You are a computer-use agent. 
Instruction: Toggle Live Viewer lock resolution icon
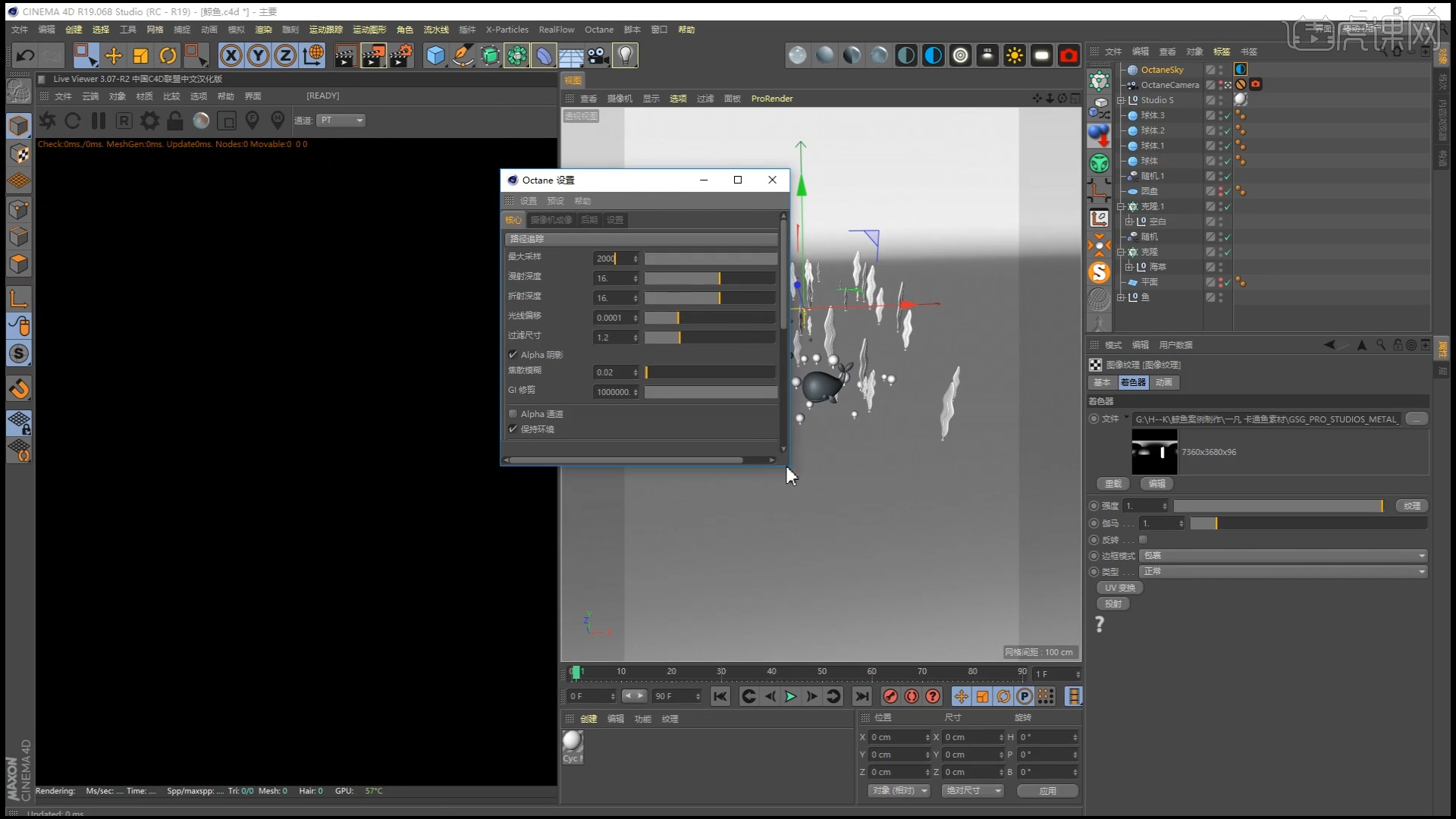click(175, 121)
